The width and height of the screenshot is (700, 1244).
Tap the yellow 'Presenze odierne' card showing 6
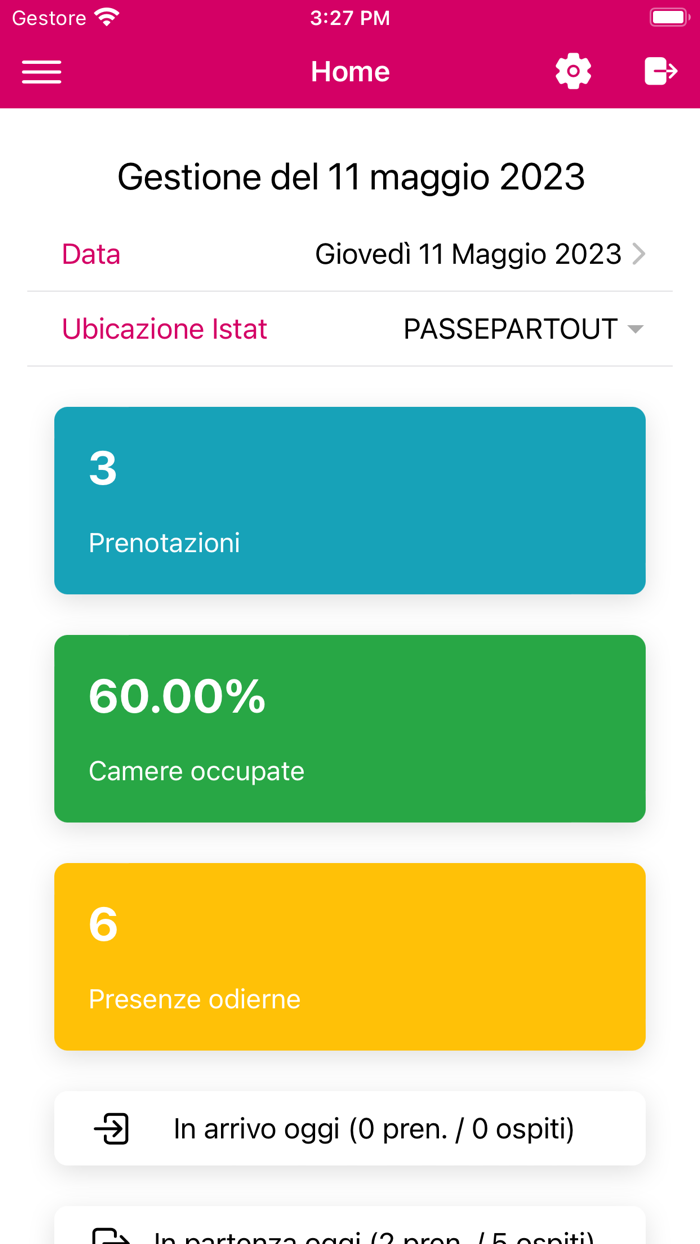point(350,956)
